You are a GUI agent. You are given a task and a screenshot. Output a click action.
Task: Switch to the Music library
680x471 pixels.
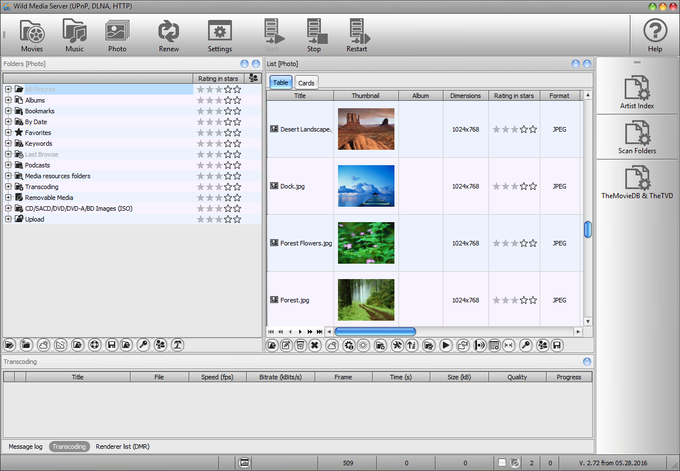click(74, 35)
